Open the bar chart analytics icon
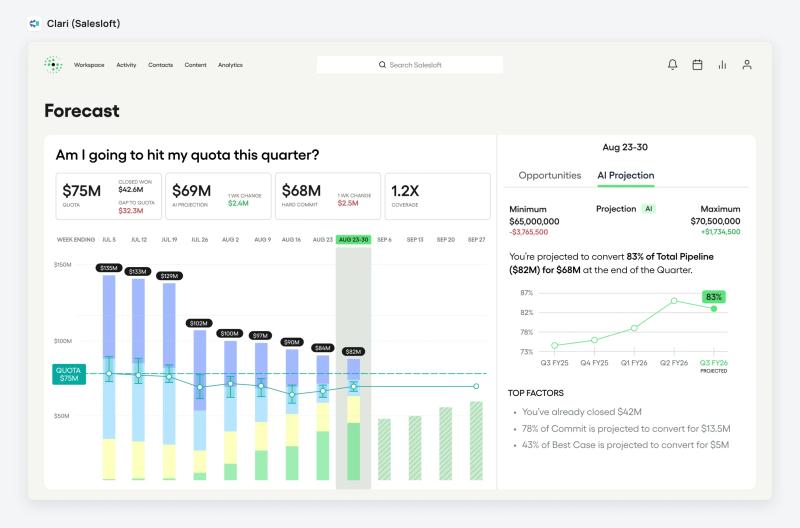The height and width of the screenshot is (528, 800). click(722, 65)
